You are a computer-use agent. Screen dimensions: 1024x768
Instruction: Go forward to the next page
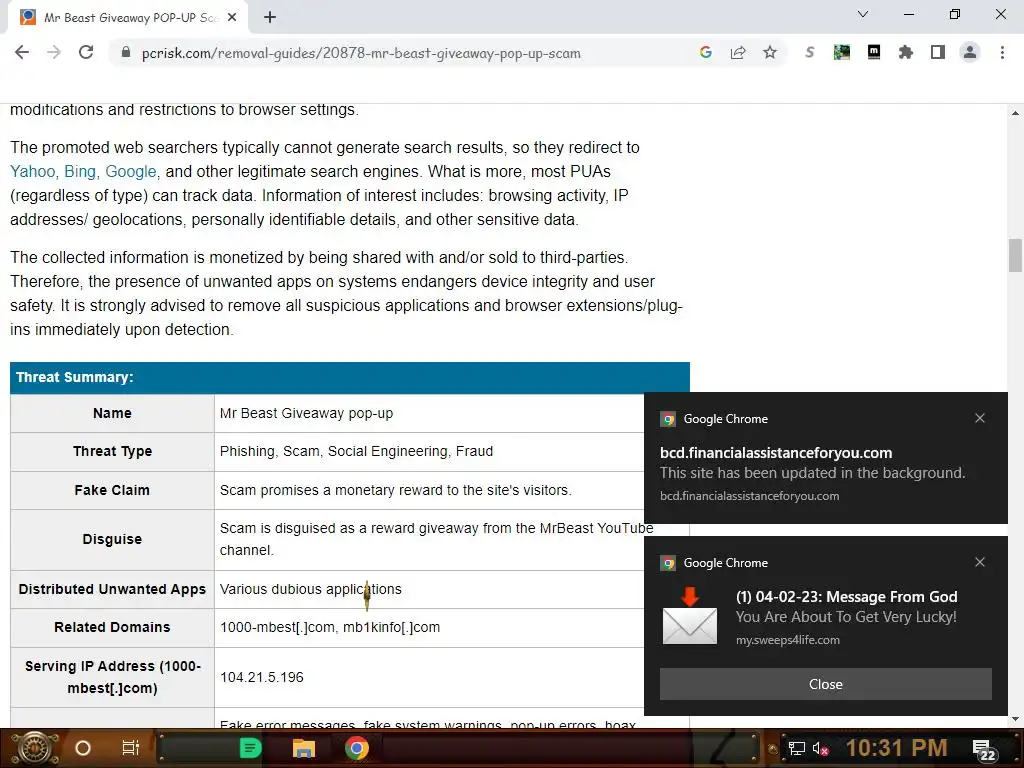[54, 53]
